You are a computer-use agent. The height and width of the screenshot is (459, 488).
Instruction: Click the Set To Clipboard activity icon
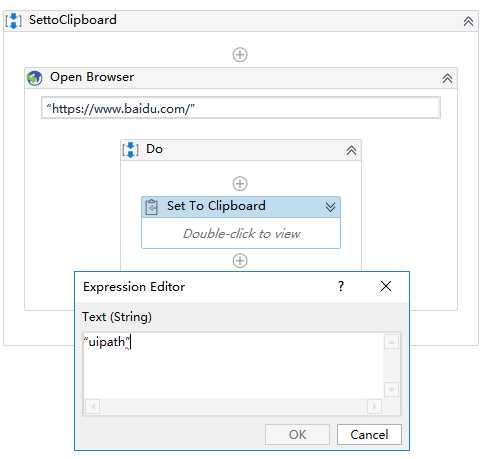(x=152, y=207)
